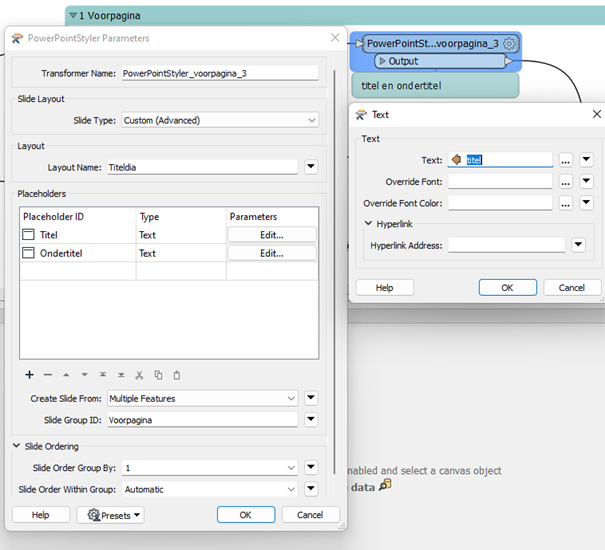Viewport: 605px width, 550px height.
Task: Click Edit button for Titel placeholder
Action: click(272, 234)
